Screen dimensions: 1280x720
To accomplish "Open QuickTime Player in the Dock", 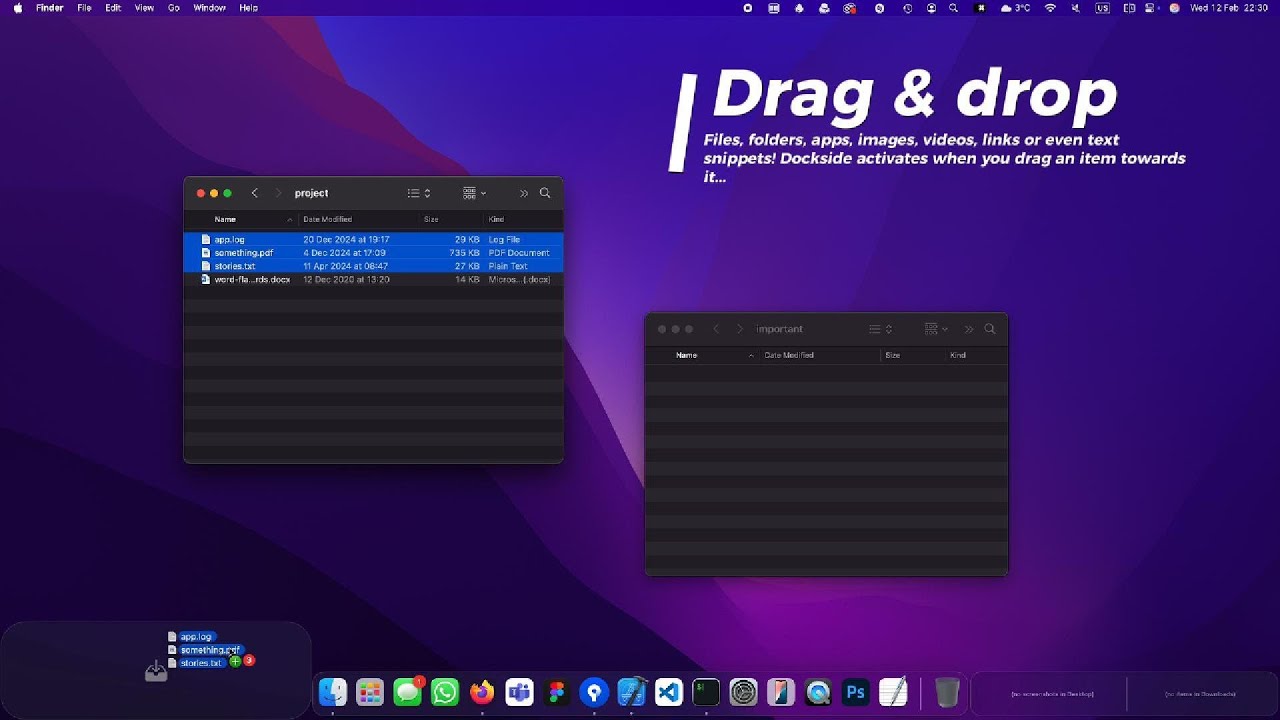I will click(x=818, y=692).
